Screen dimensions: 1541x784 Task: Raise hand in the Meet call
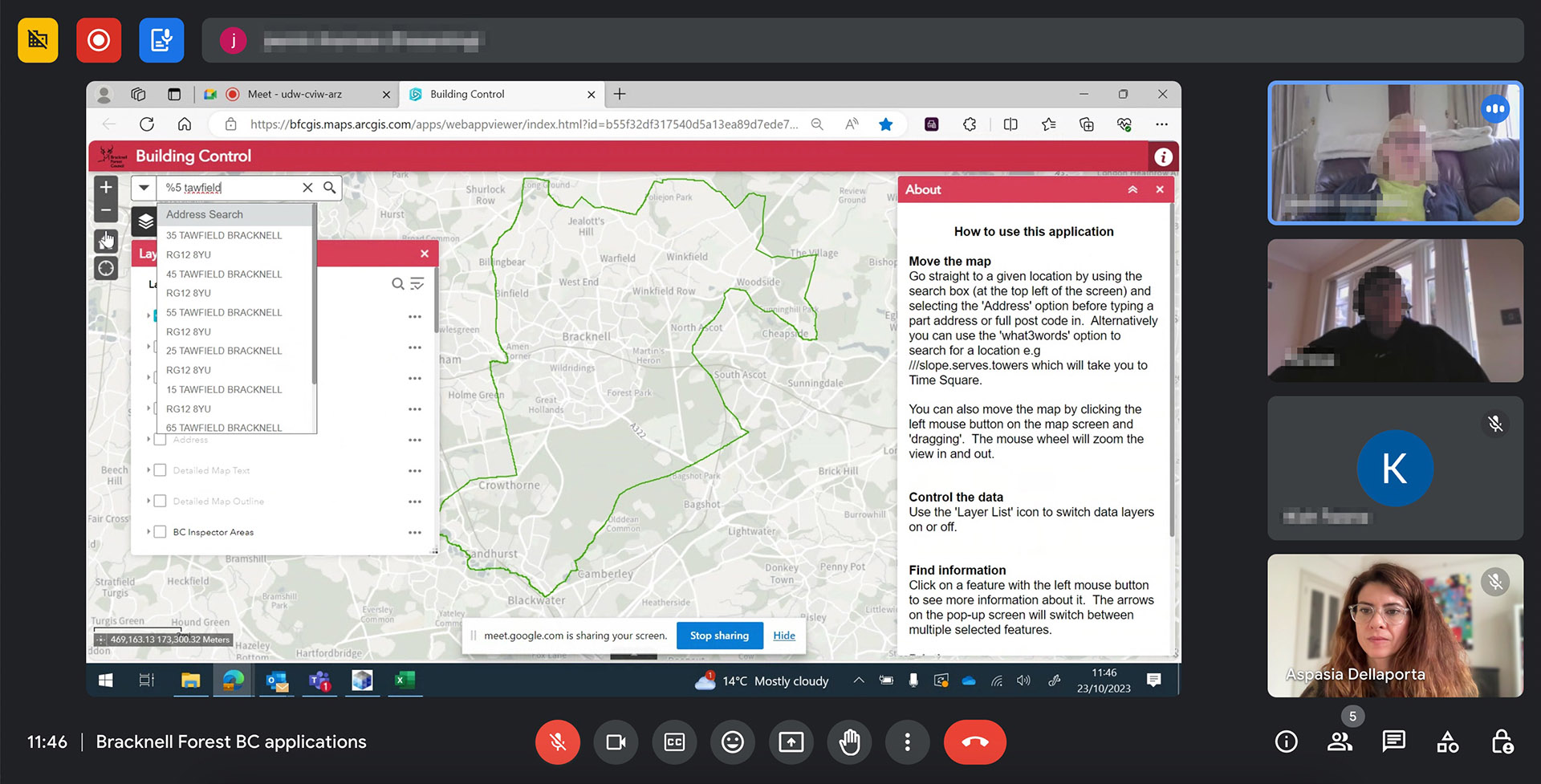(850, 742)
